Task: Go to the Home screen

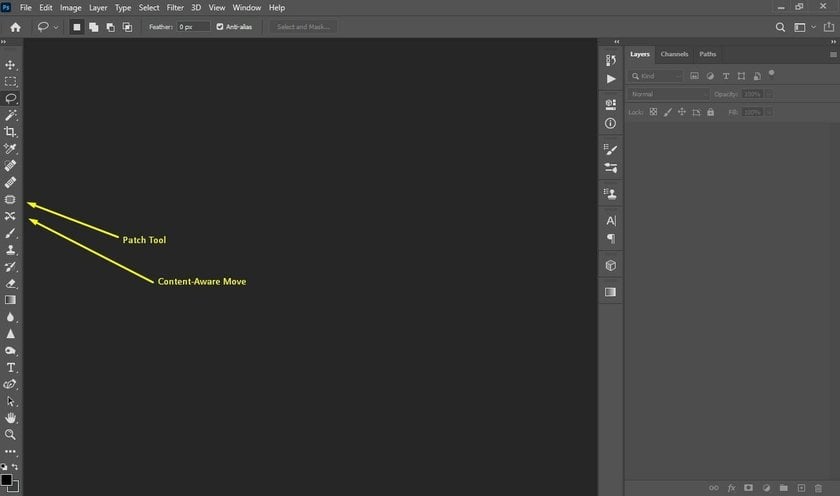Action: 16,27
